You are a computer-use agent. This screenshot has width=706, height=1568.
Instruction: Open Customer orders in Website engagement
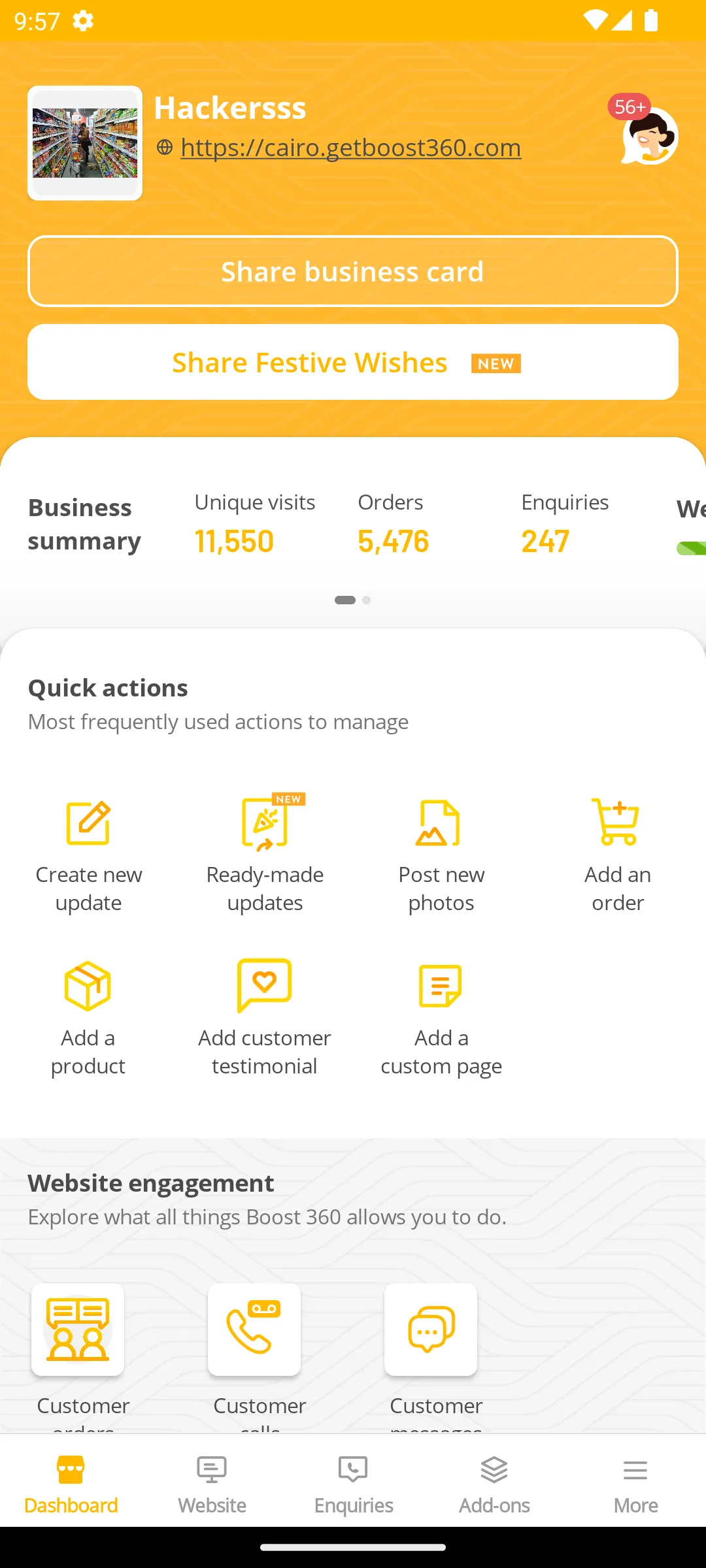[x=78, y=1331]
